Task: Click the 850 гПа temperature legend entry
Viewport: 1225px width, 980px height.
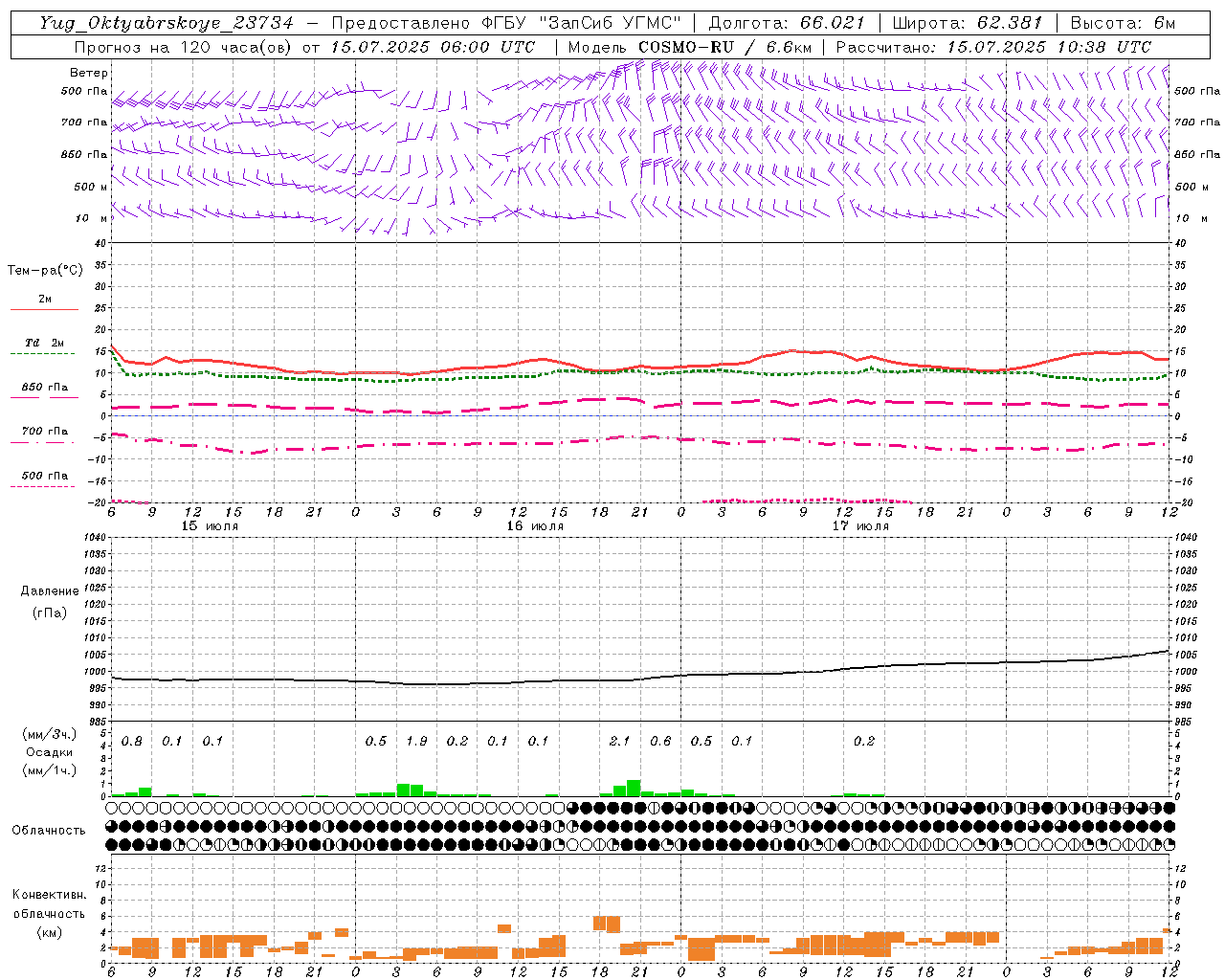Action: (x=44, y=391)
